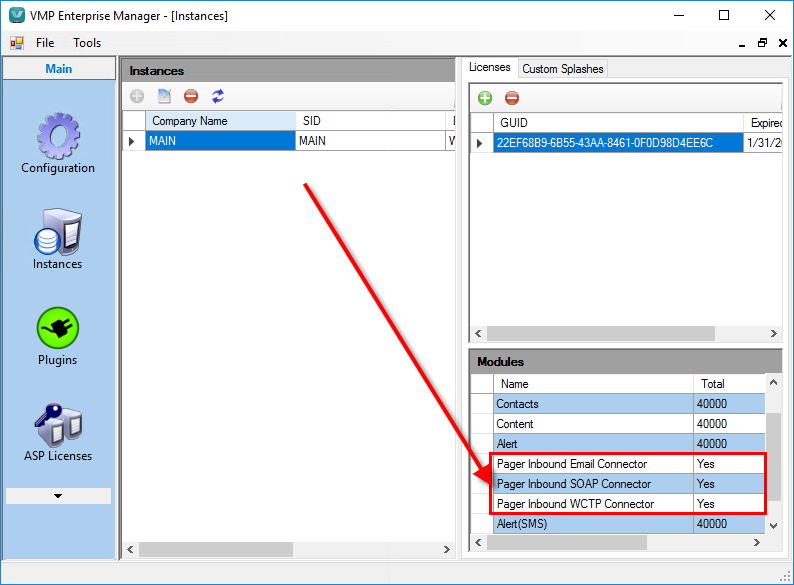Open the File menu
The width and height of the screenshot is (794, 585).
[x=45, y=43]
